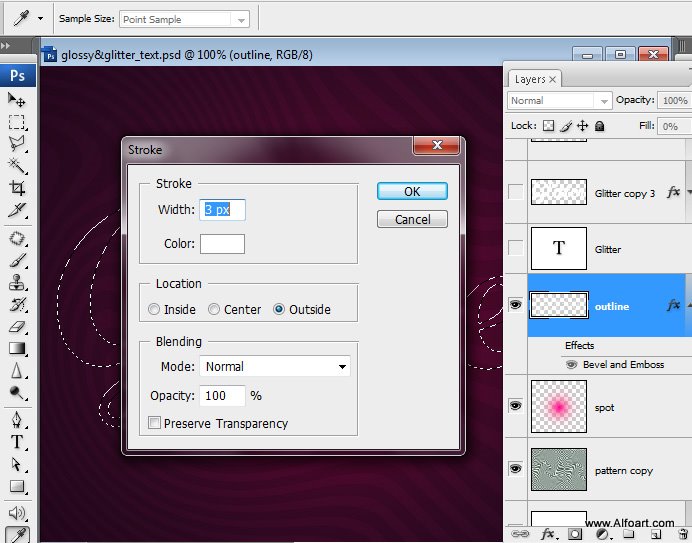Open the stroke Color swatch
Screen dimensions: 692x543
[x=222, y=244]
